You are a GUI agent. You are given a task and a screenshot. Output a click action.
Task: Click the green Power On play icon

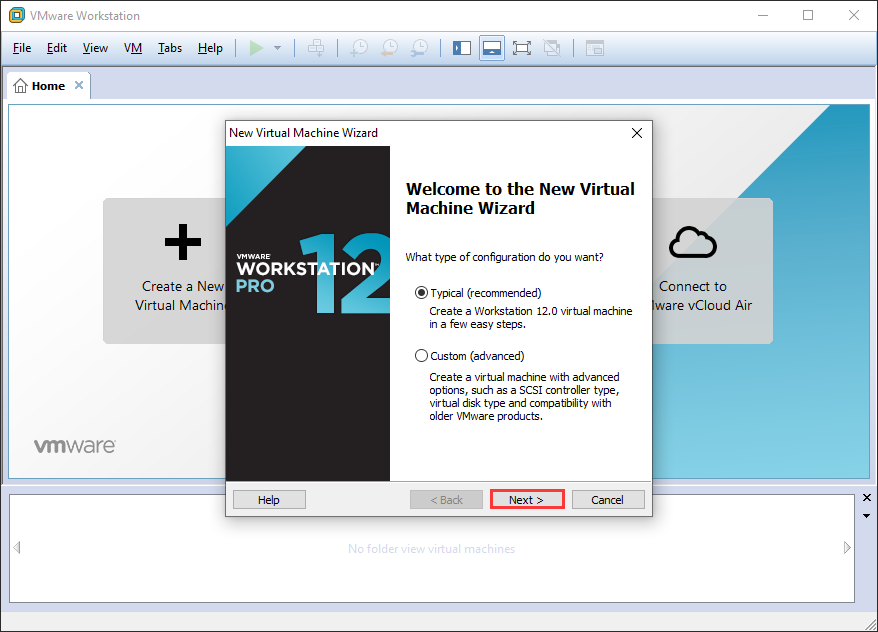[x=256, y=48]
